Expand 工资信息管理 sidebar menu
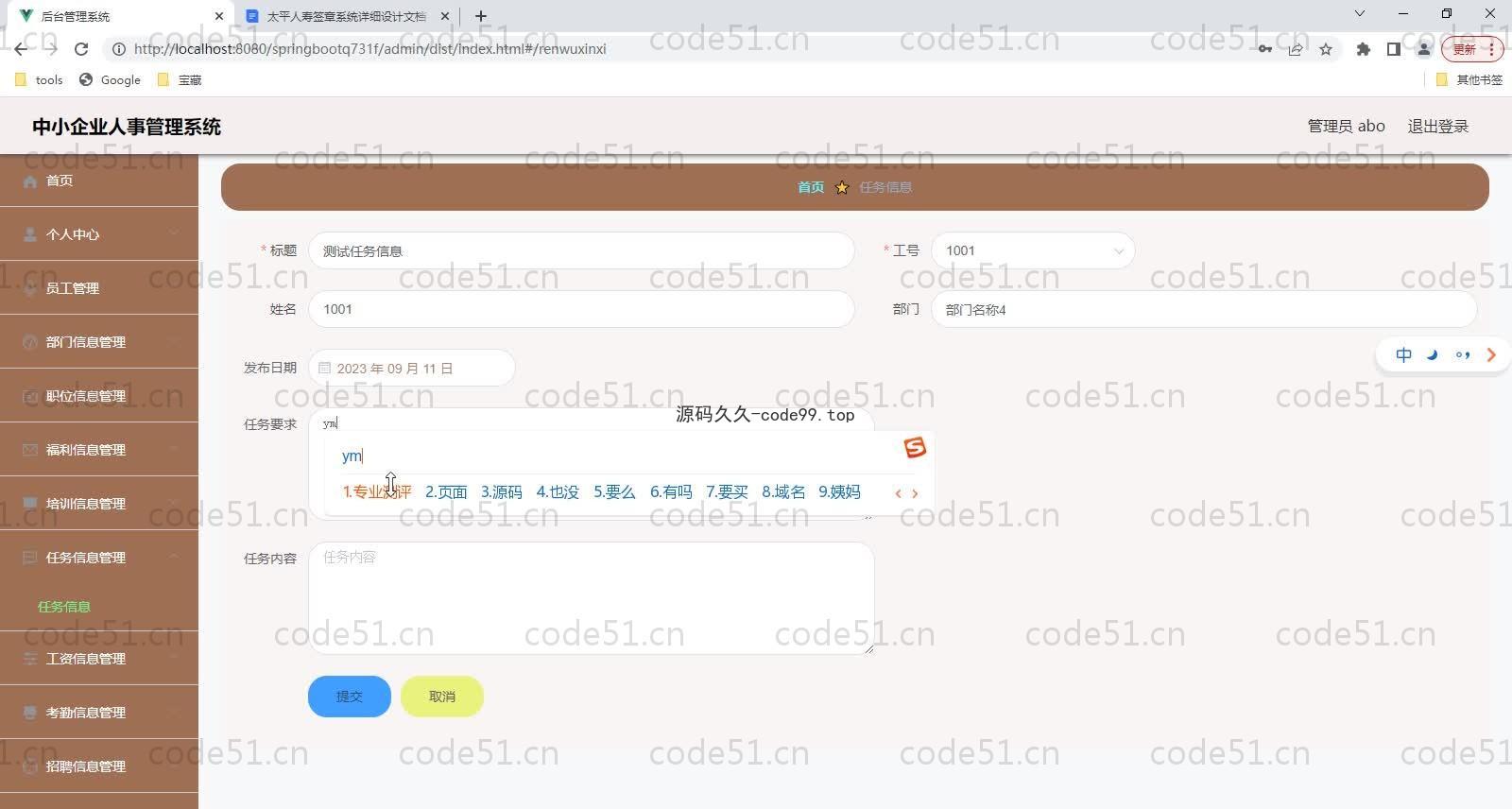 click(x=99, y=659)
